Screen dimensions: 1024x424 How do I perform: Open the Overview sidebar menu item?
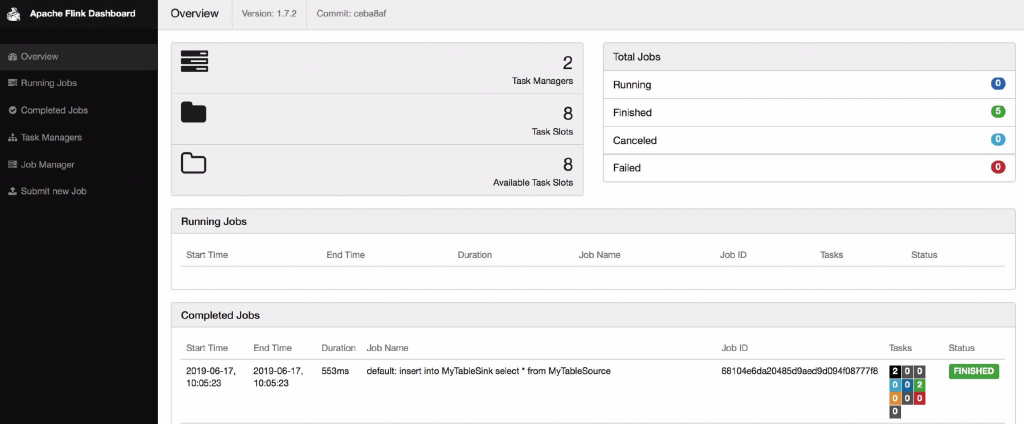tap(78, 57)
